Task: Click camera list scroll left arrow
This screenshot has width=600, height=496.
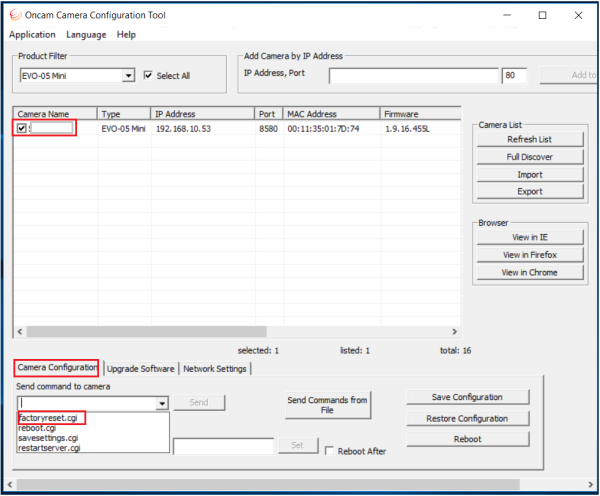Action: [x=20, y=331]
